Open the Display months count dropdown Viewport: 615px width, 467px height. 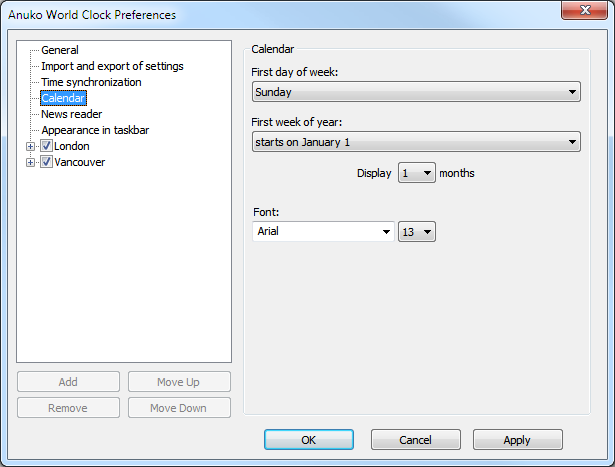(x=417, y=173)
